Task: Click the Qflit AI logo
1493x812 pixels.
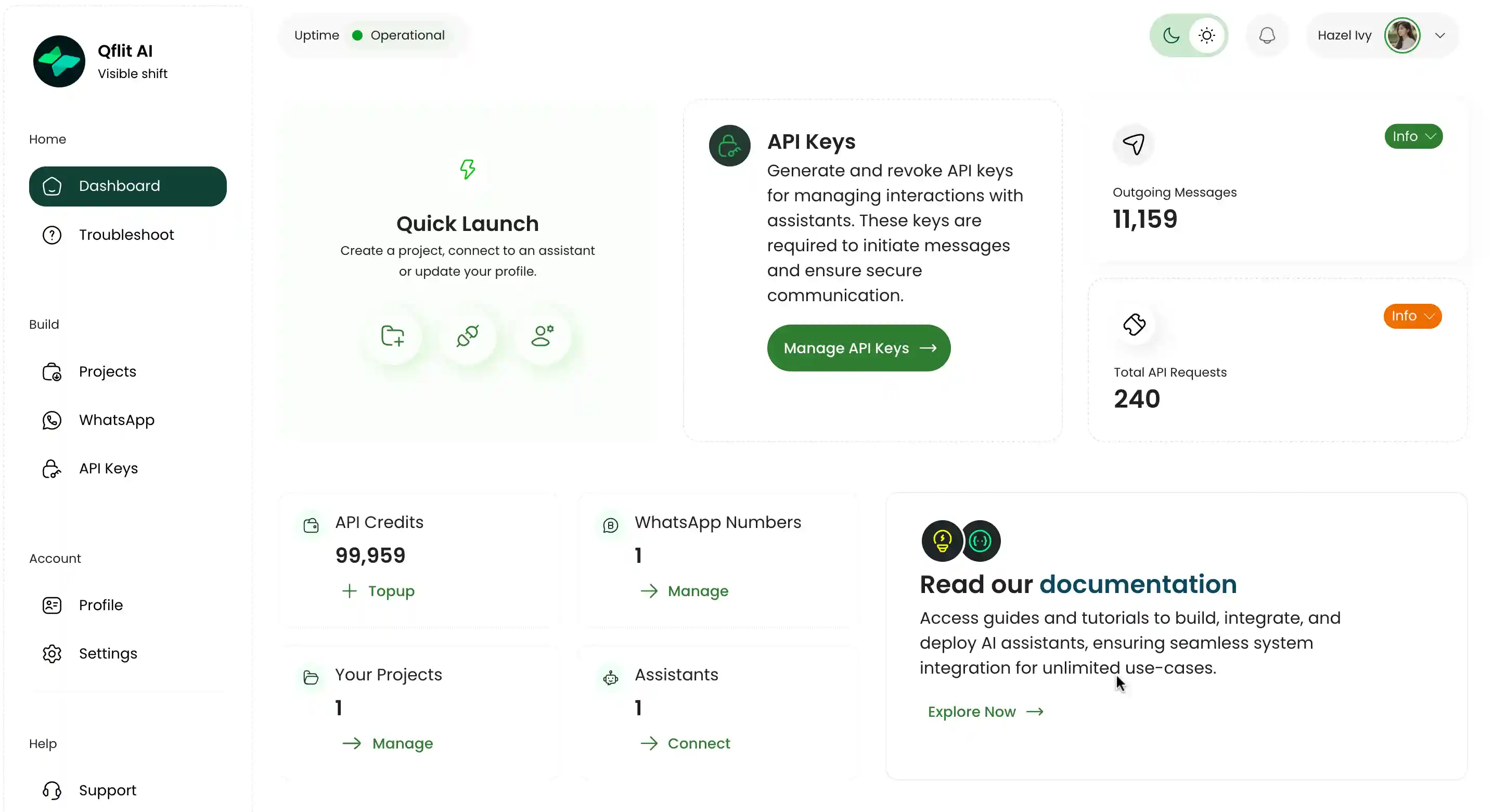Action: (x=59, y=61)
